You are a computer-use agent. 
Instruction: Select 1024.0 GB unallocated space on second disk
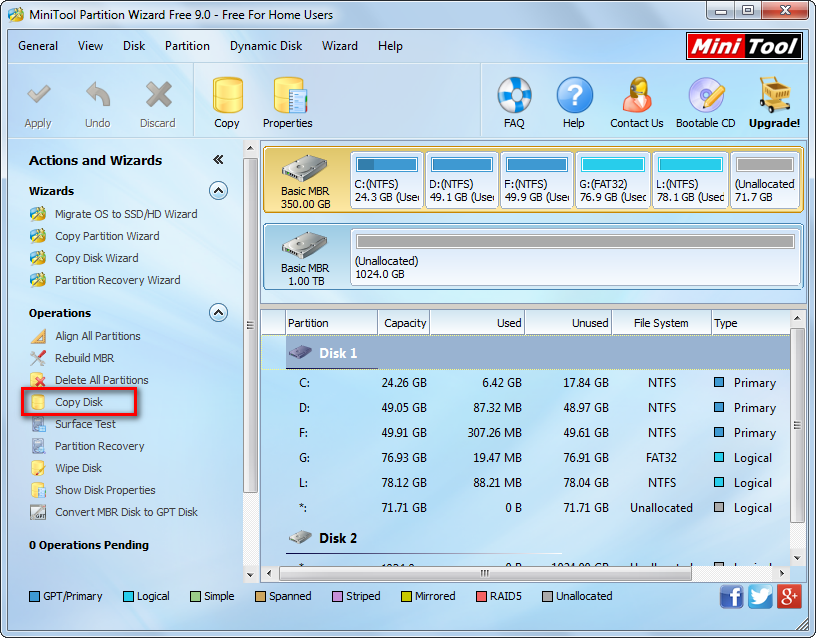point(576,257)
